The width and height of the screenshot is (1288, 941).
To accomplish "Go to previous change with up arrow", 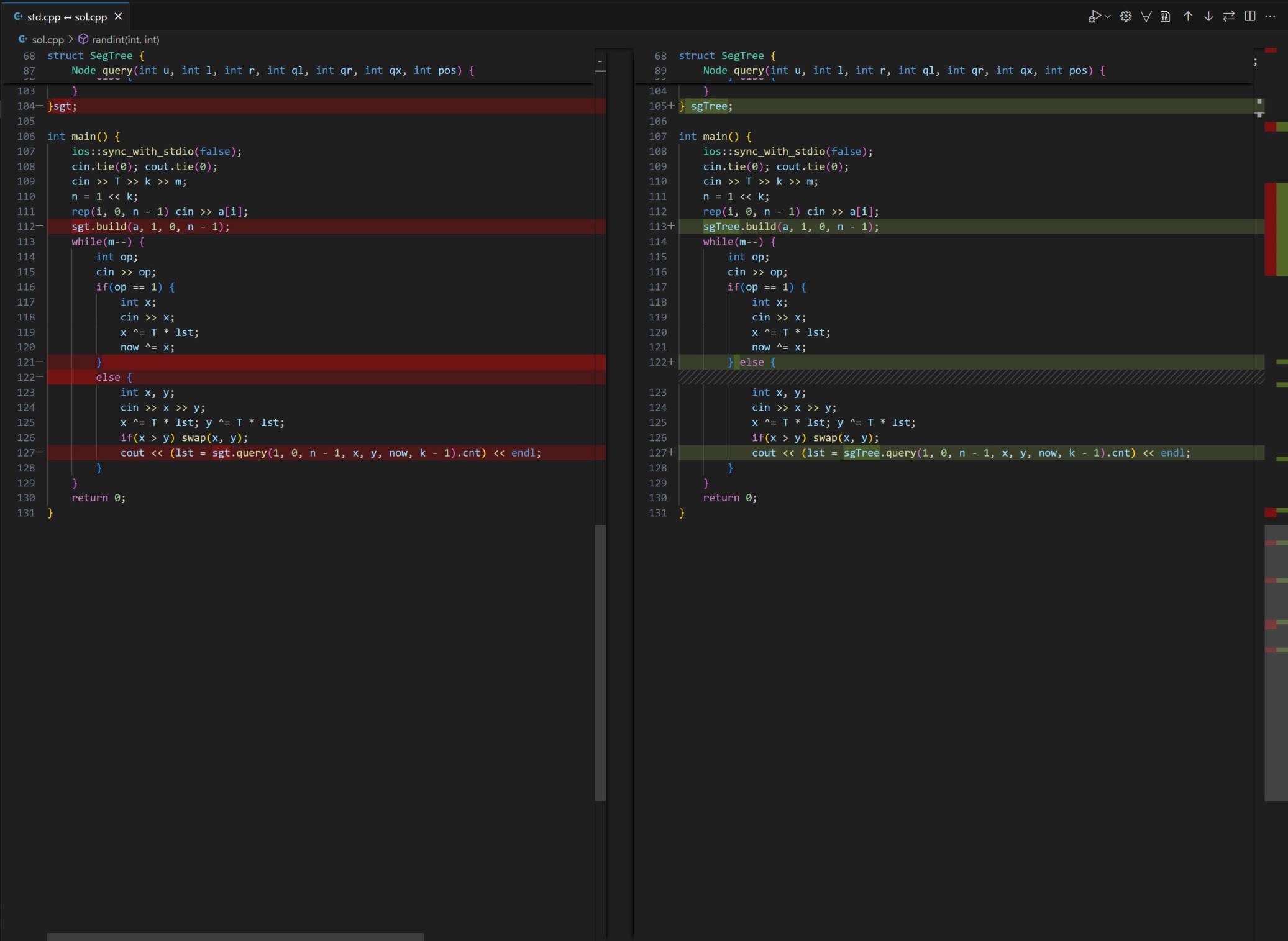I will tap(1187, 17).
